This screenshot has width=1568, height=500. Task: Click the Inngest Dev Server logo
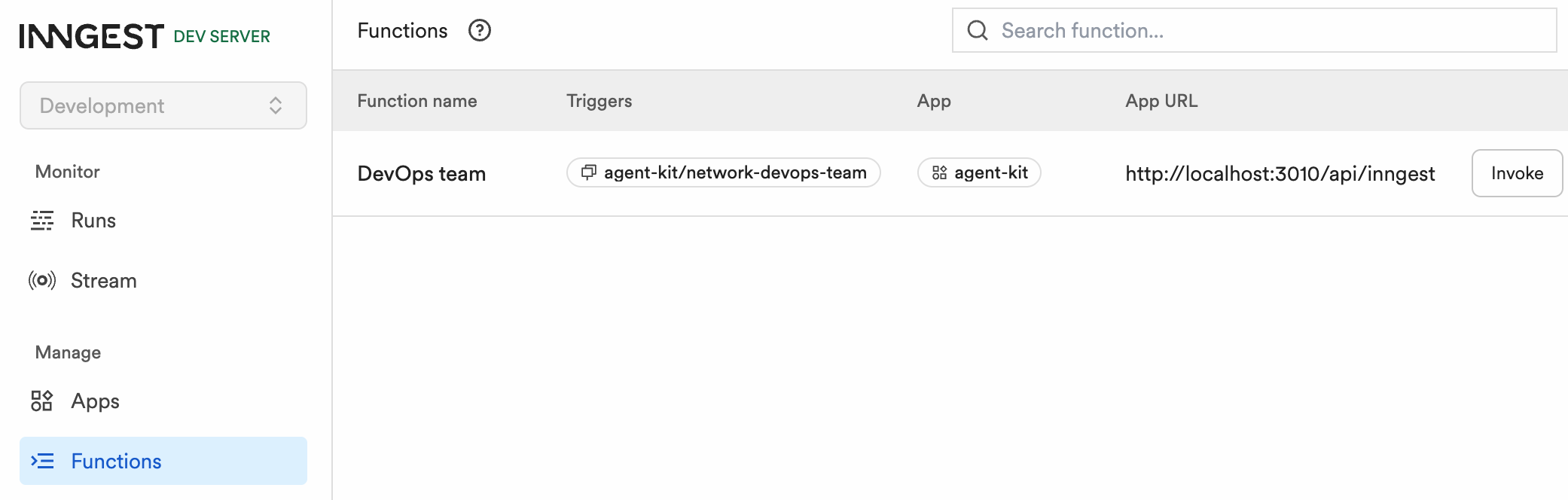[x=145, y=36]
